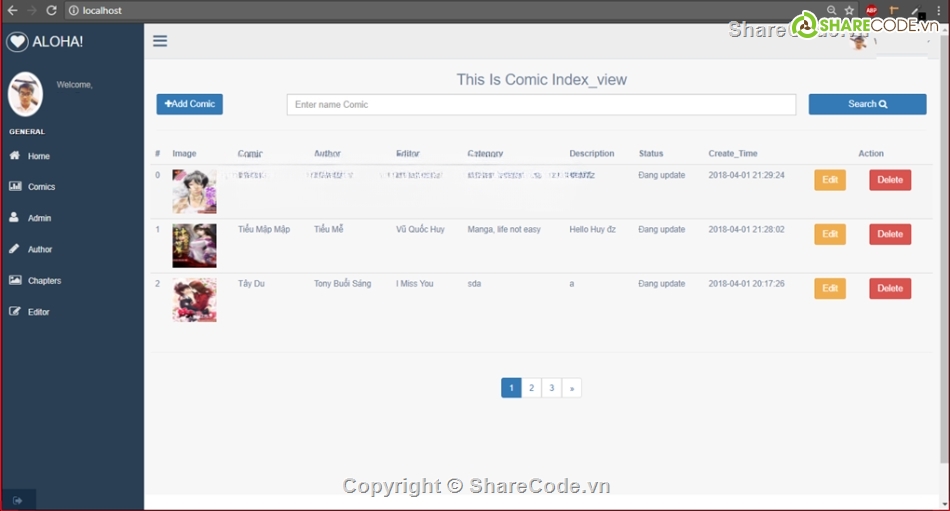Click the Tây Du comic name

tap(251, 283)
